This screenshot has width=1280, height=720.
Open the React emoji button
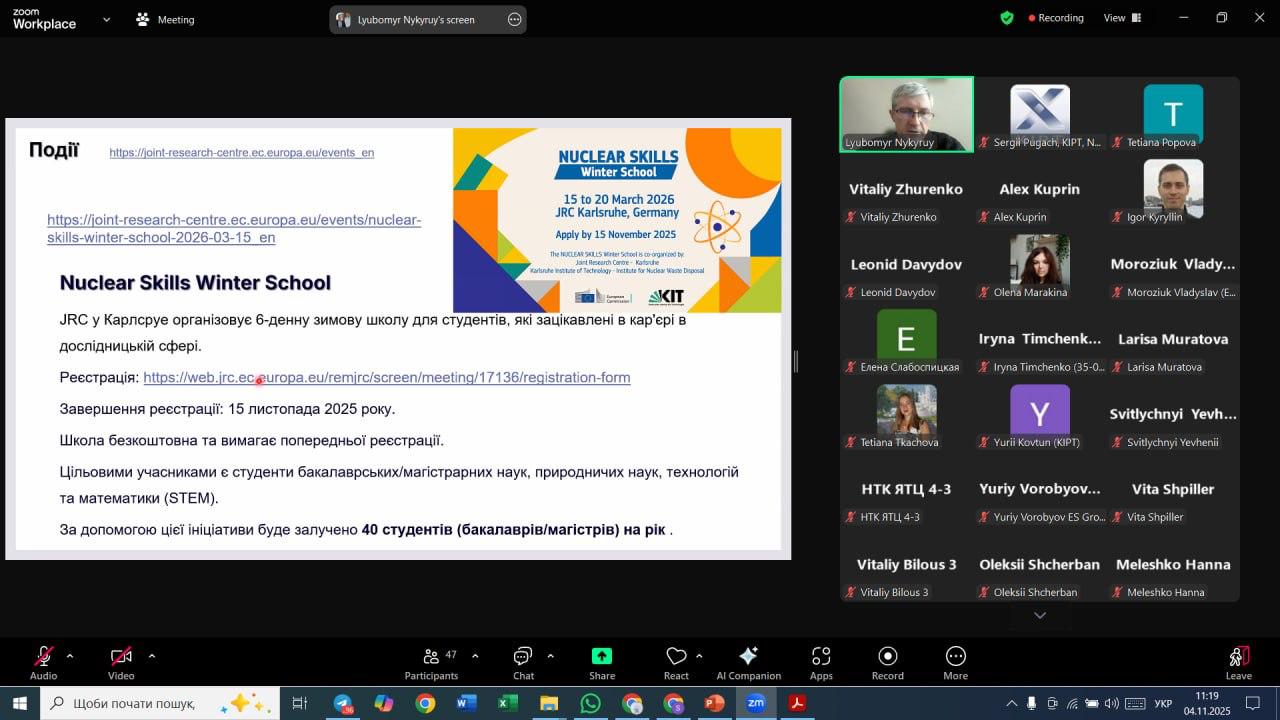coord(676,662)
